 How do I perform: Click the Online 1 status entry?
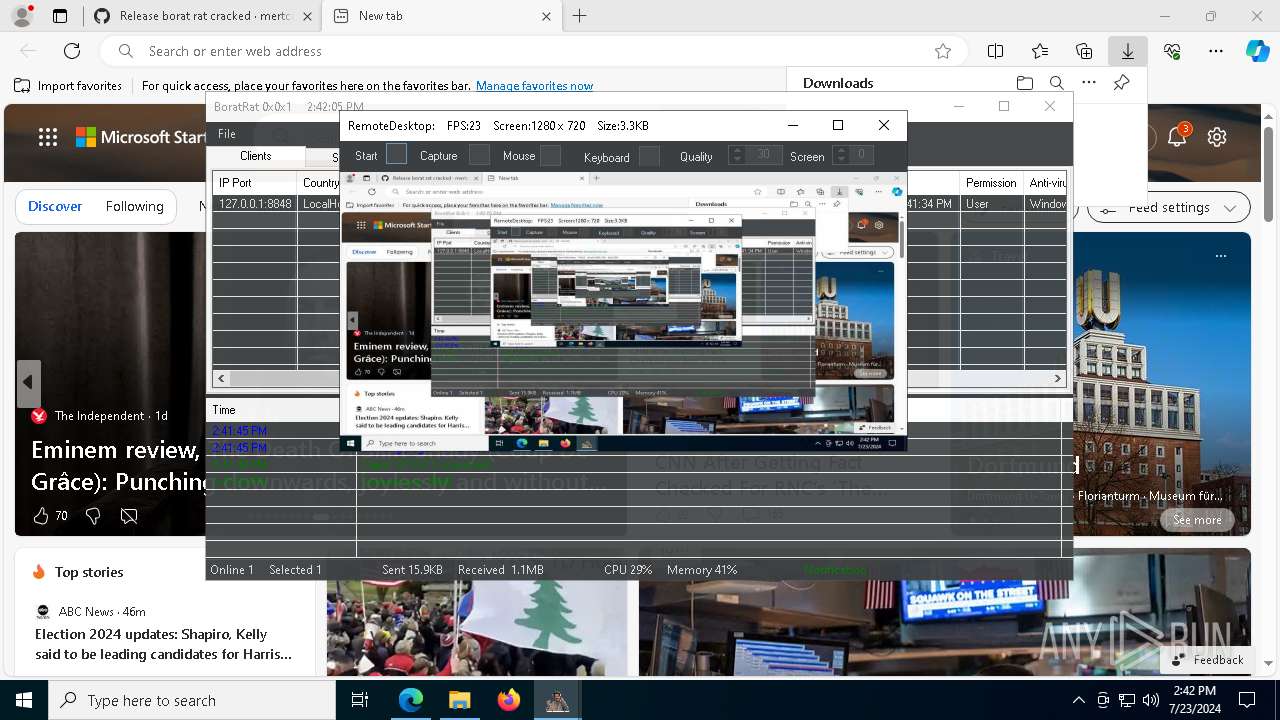231,570
